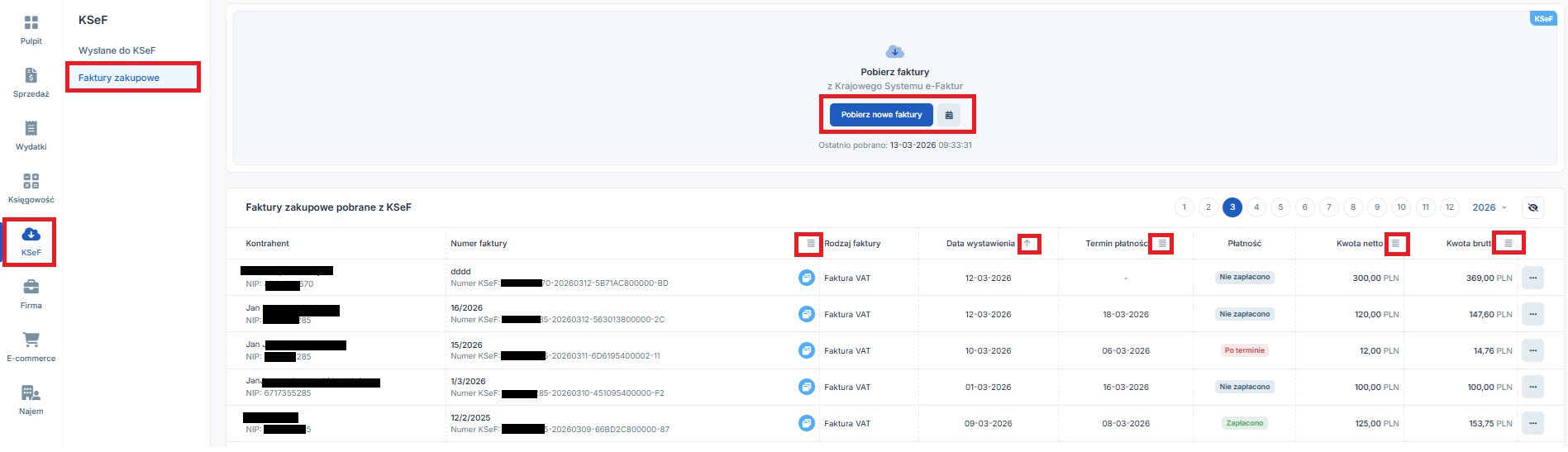1568x452 pixels.
Task: Open the Najem module icon
Action: (31, 393)
